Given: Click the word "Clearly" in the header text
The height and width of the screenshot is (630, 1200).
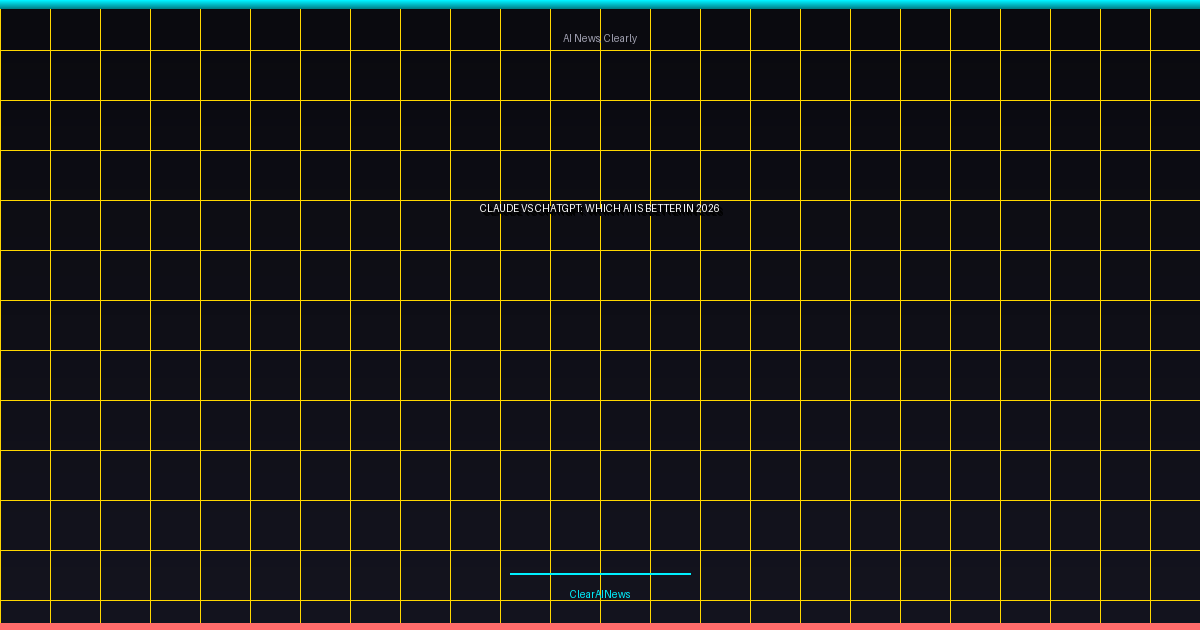Looking at the screenshot, I should click(x=620, y=38).
